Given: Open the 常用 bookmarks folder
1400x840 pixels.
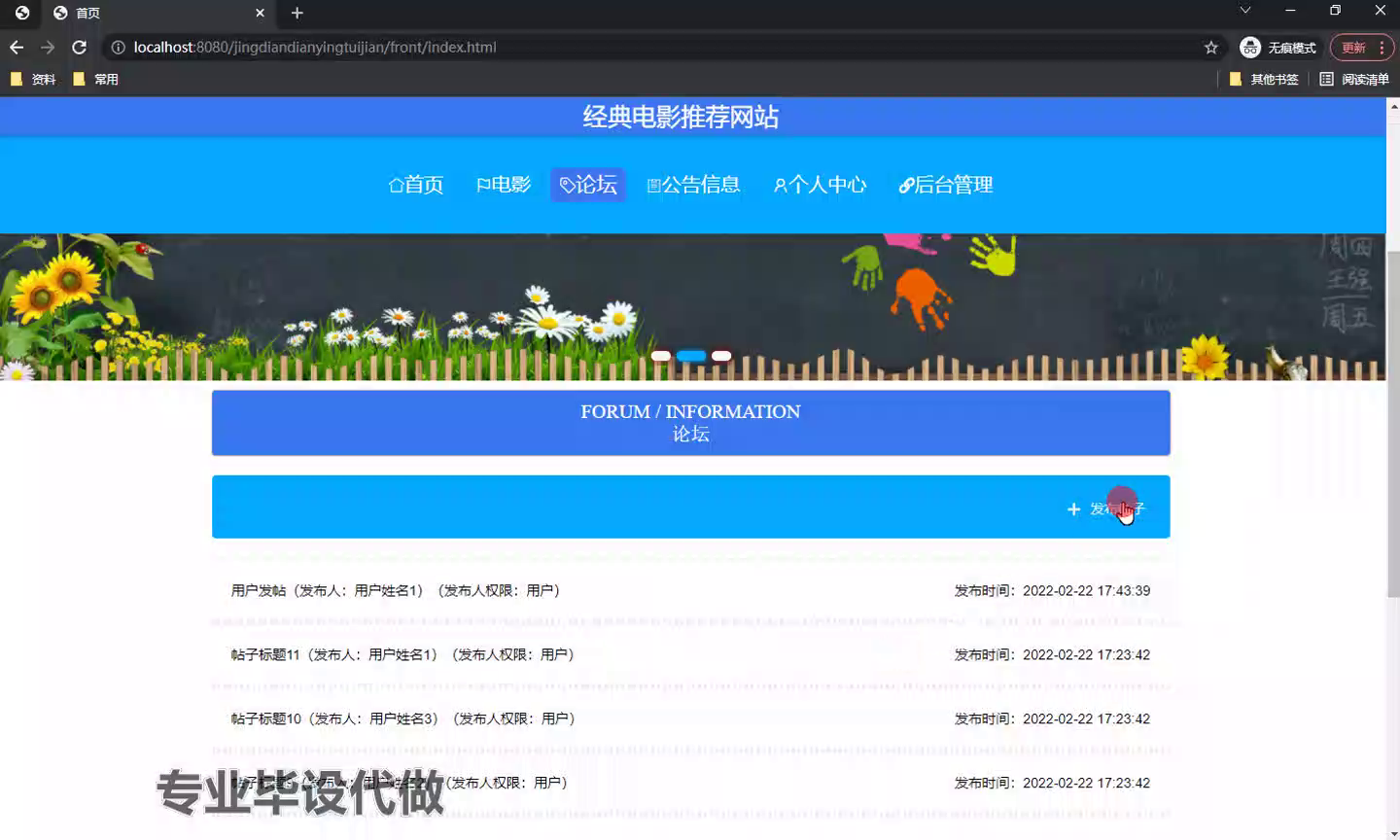Looking at the screenshot, I should pos(95,79).
